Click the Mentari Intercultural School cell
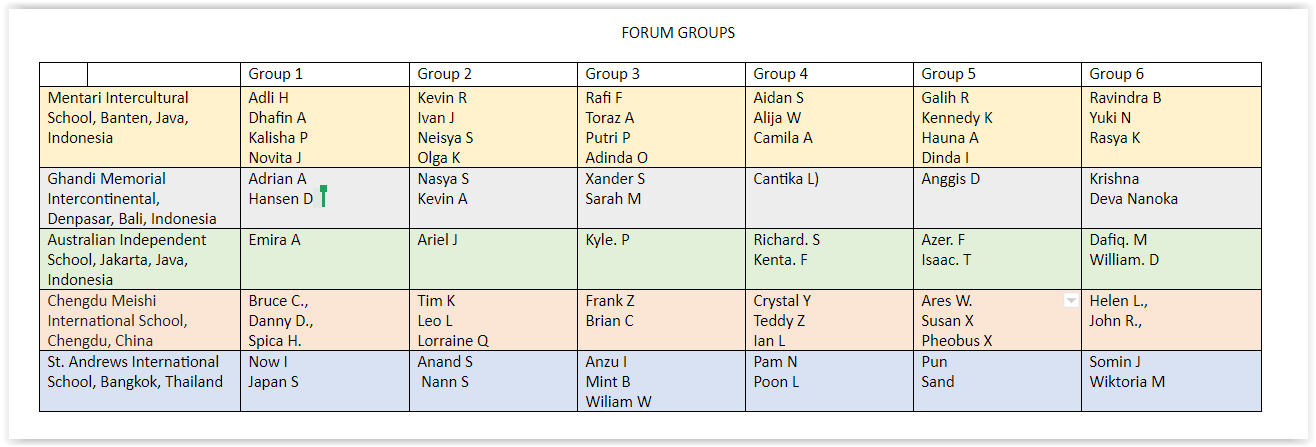This screenshot has width=1316, height=447. point(140,127)
